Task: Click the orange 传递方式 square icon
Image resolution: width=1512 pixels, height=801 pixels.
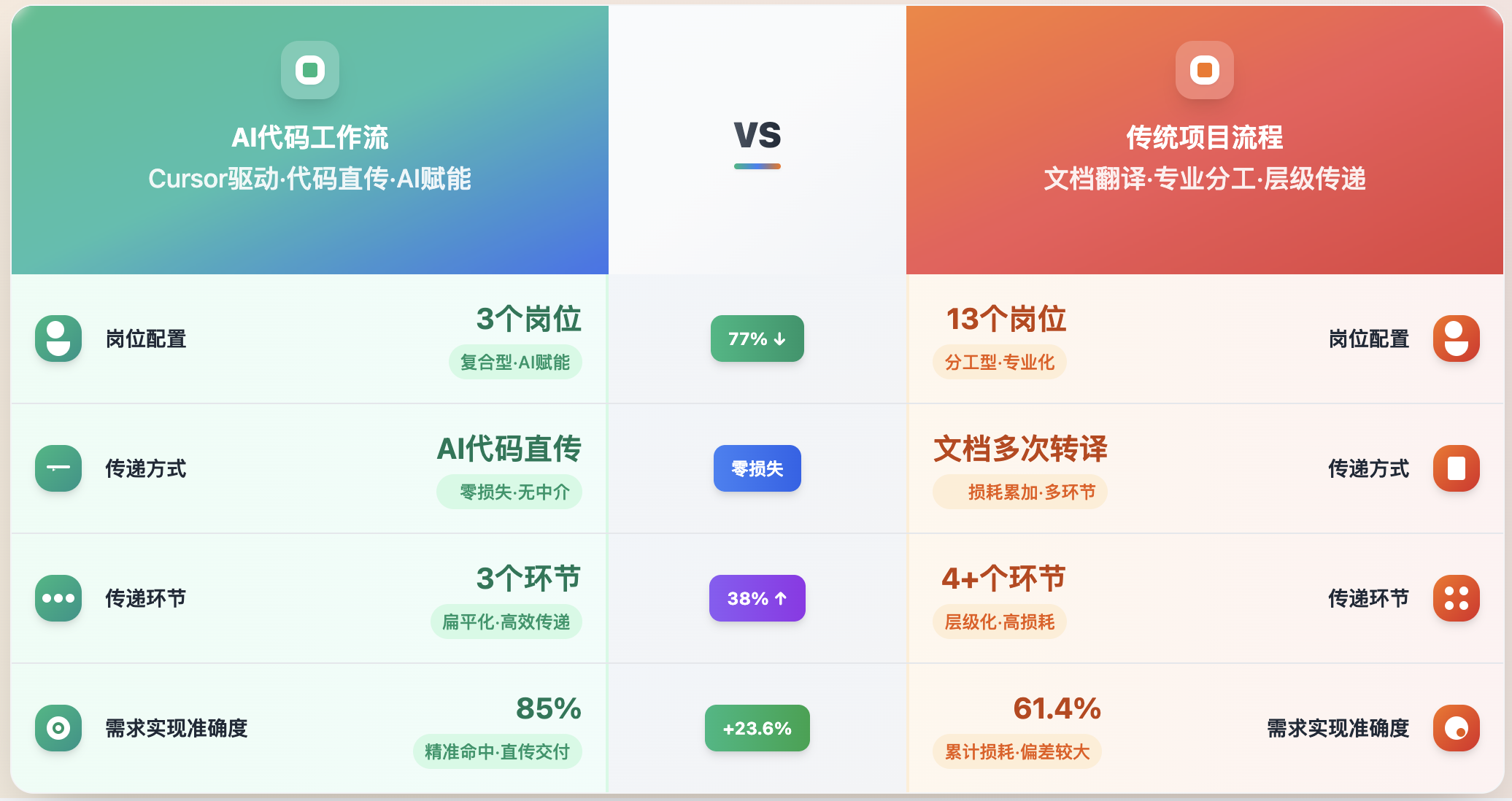Action: point(1457,468)
